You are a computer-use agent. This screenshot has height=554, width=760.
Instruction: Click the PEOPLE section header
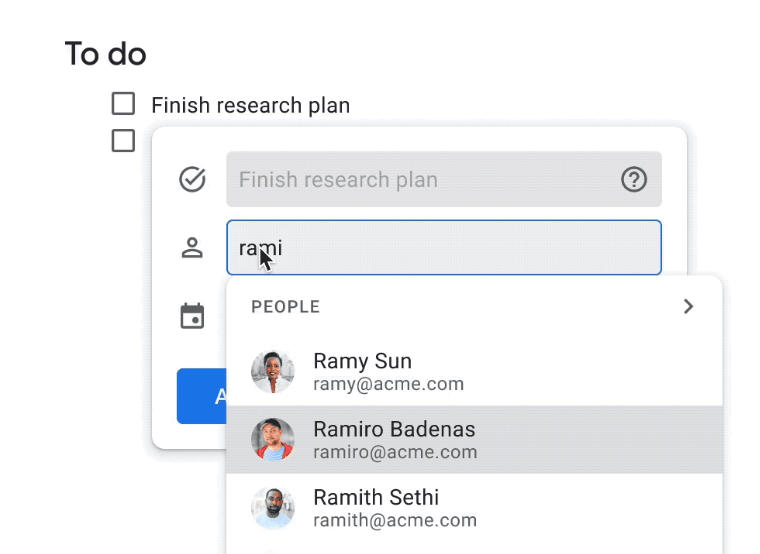point(285,307)
